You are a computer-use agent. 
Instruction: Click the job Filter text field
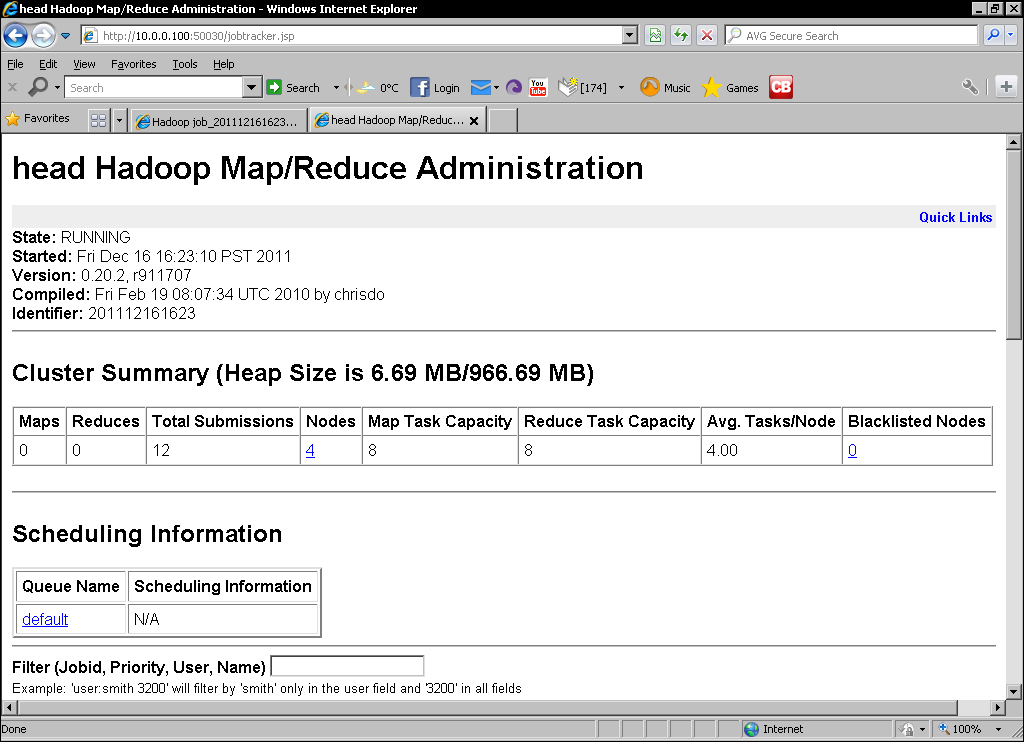pyautogui.click(x=347, y=666)
